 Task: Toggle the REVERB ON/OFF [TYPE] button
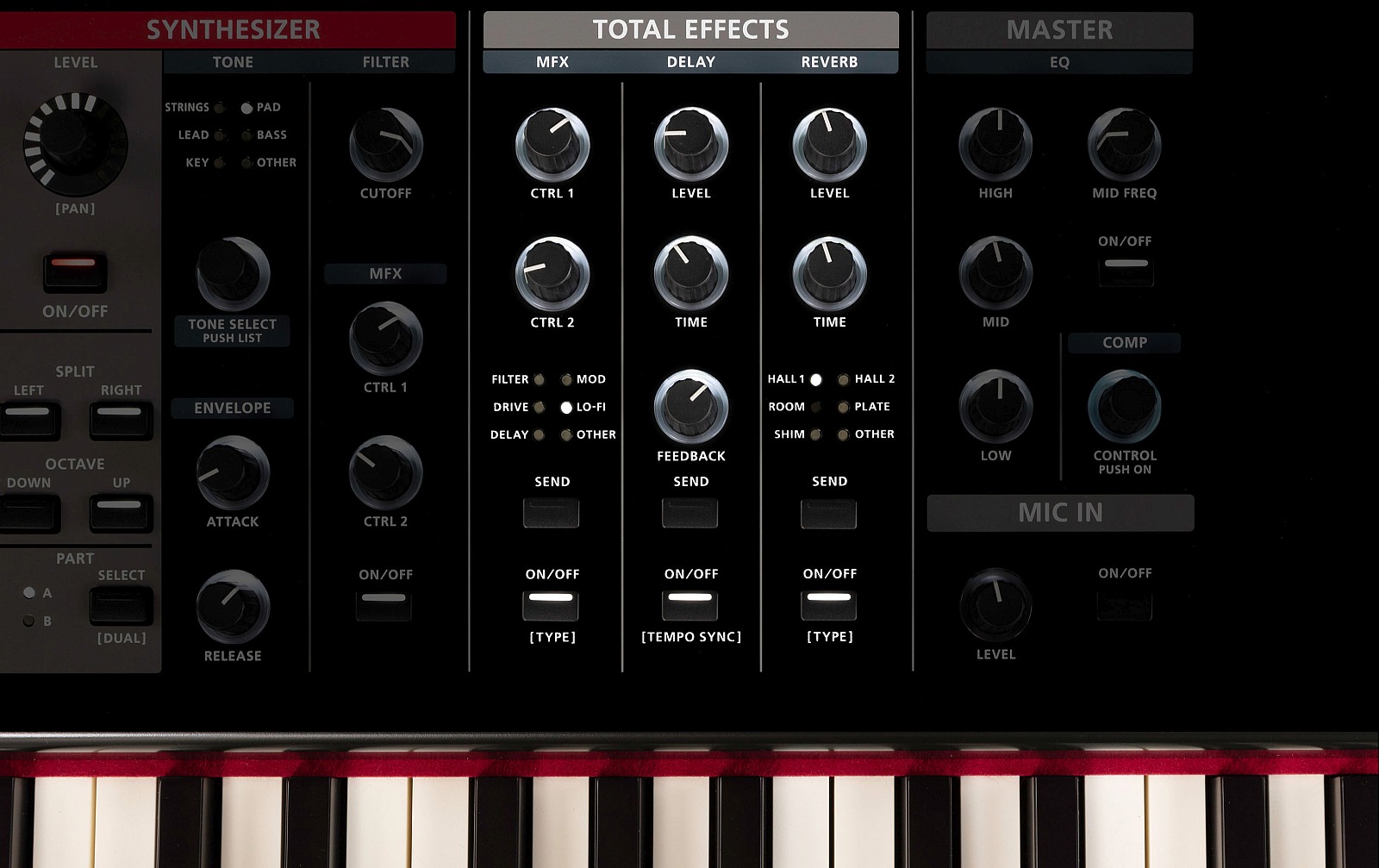[x=828, y=604]
